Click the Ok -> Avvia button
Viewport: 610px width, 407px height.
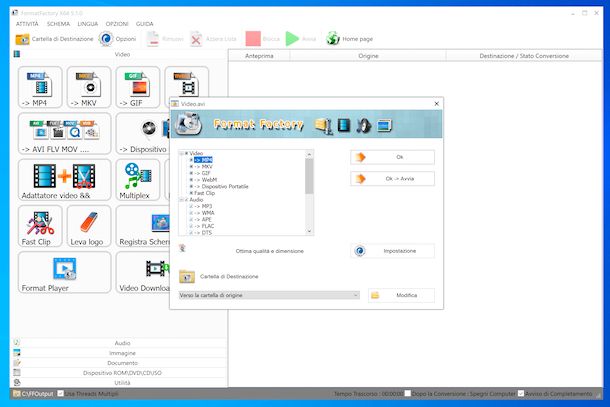point(392,179)
